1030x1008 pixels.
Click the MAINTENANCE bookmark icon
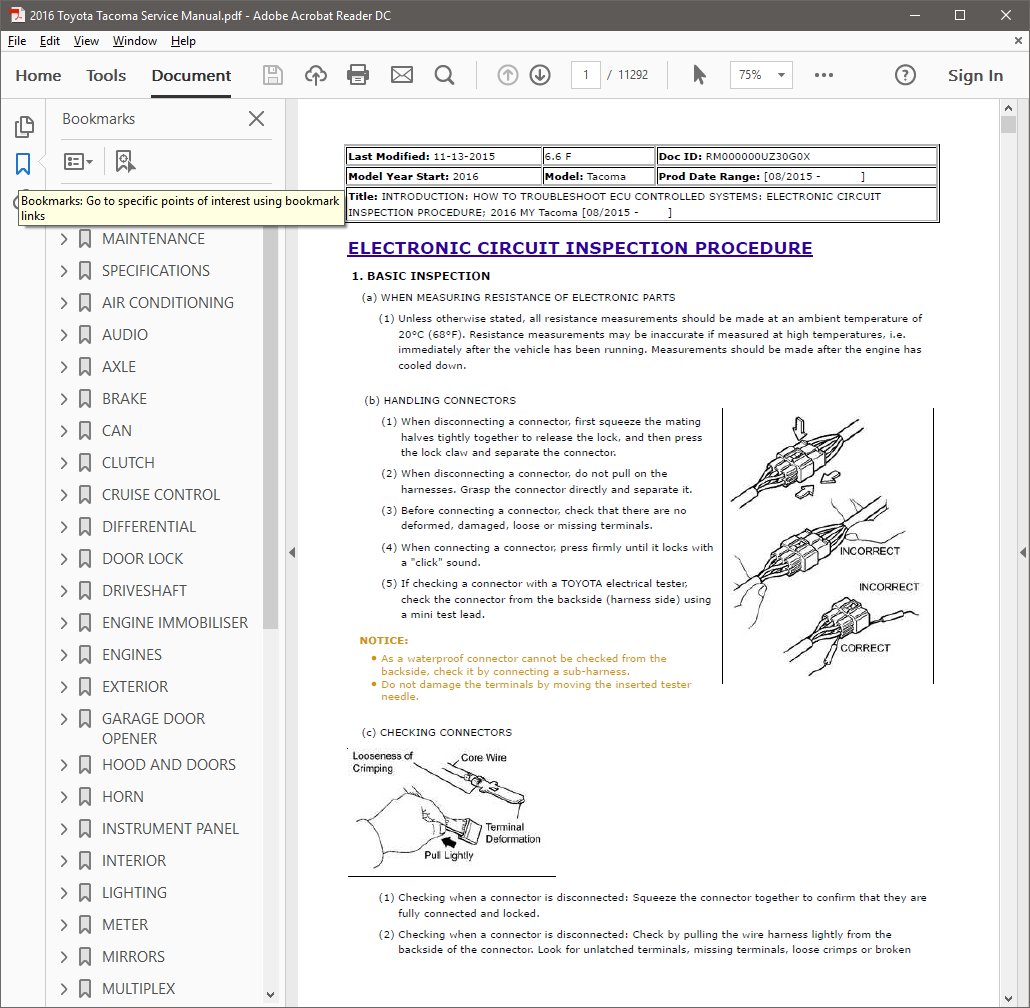click(85, 238)
